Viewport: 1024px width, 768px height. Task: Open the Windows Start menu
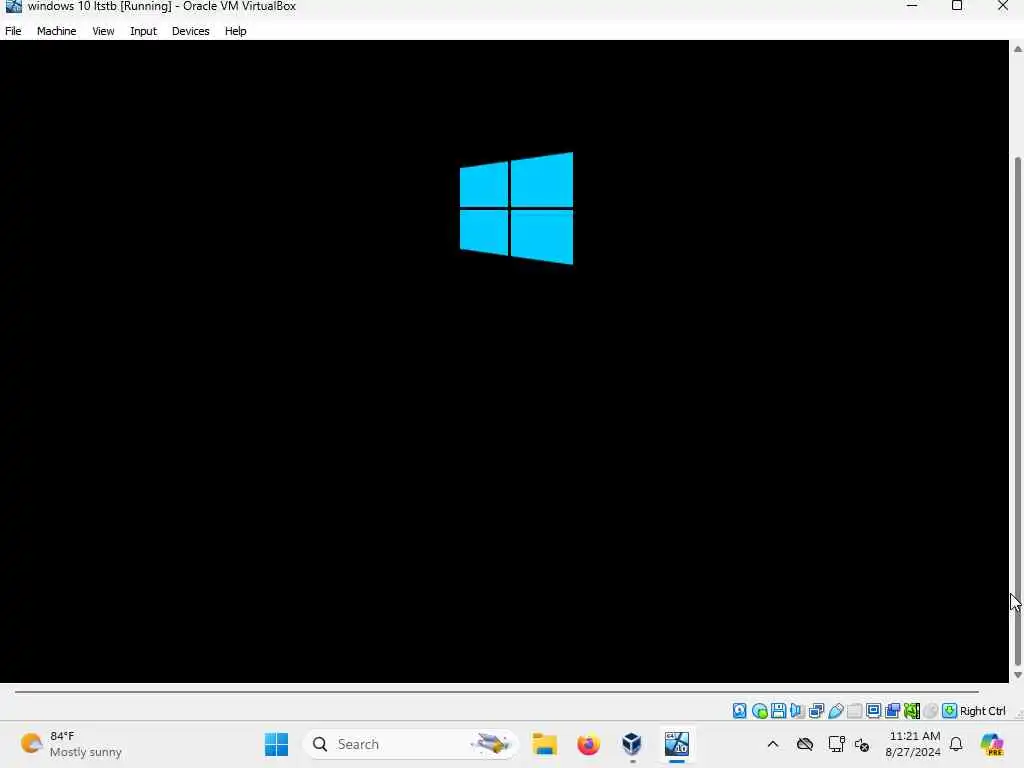point(276,744)
